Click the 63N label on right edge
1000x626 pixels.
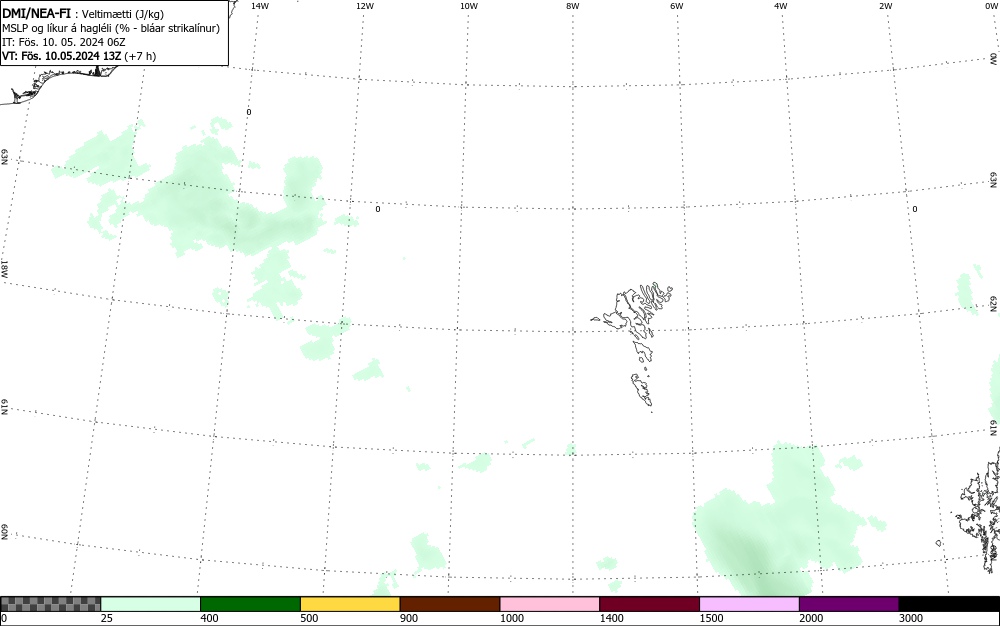point(994,180)
